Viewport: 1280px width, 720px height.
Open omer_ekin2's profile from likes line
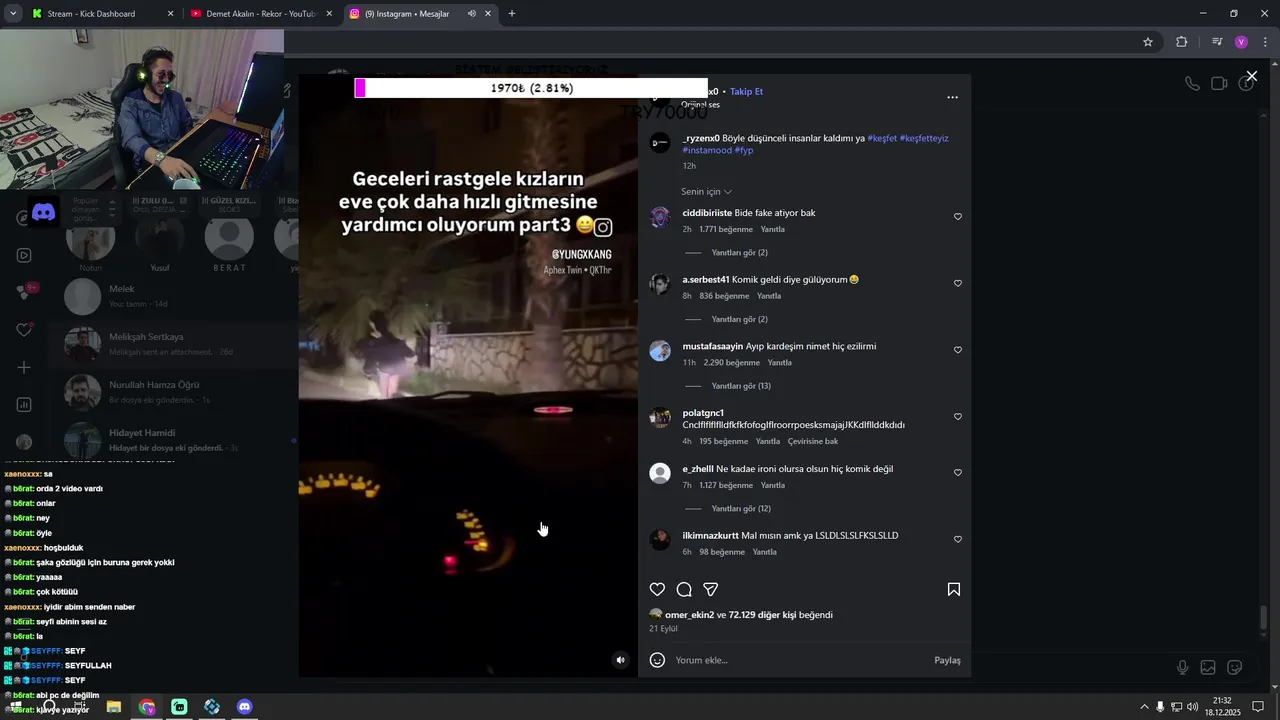click(689, 615)
